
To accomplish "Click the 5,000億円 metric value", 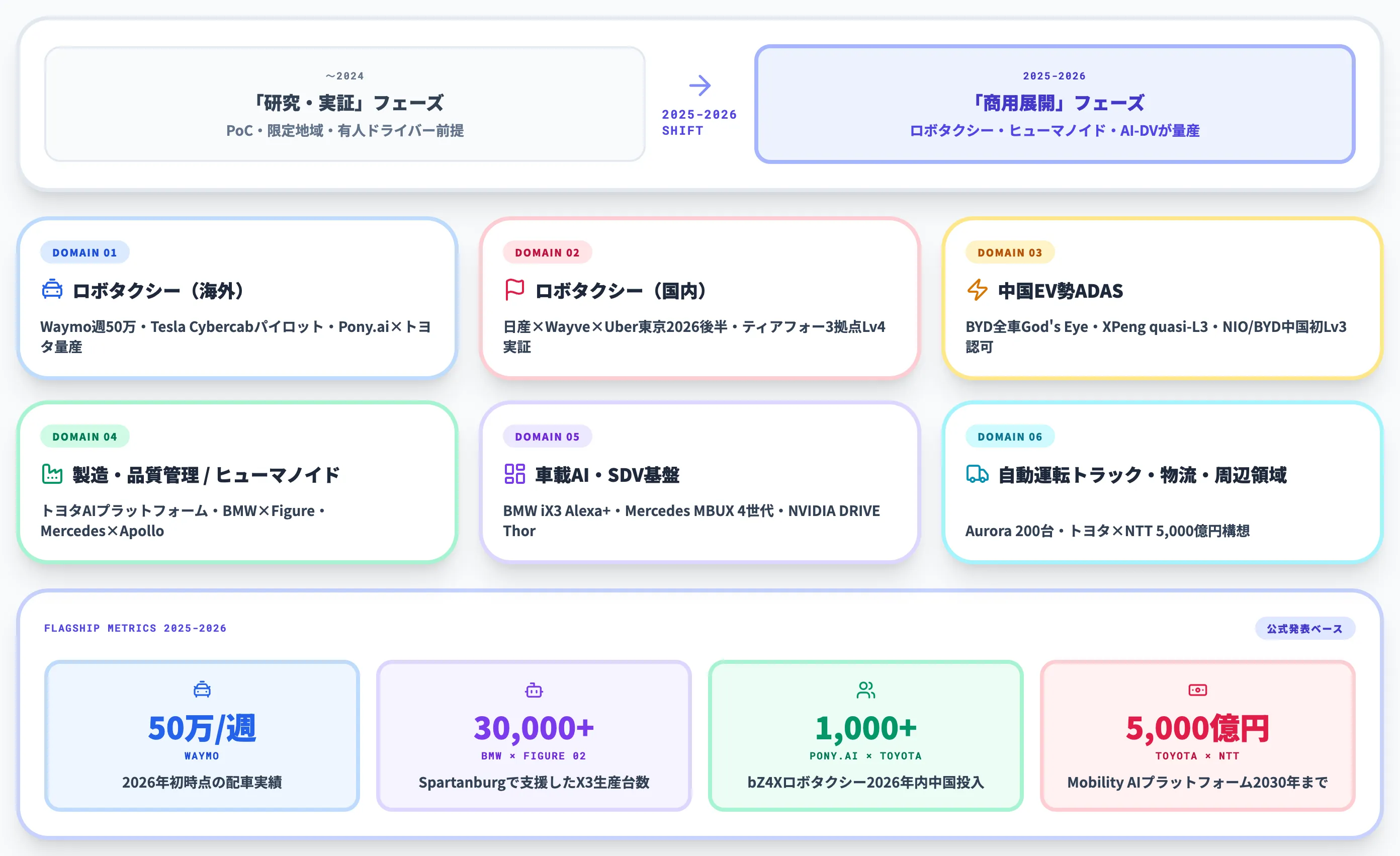I will click(x=1197, y=728).
